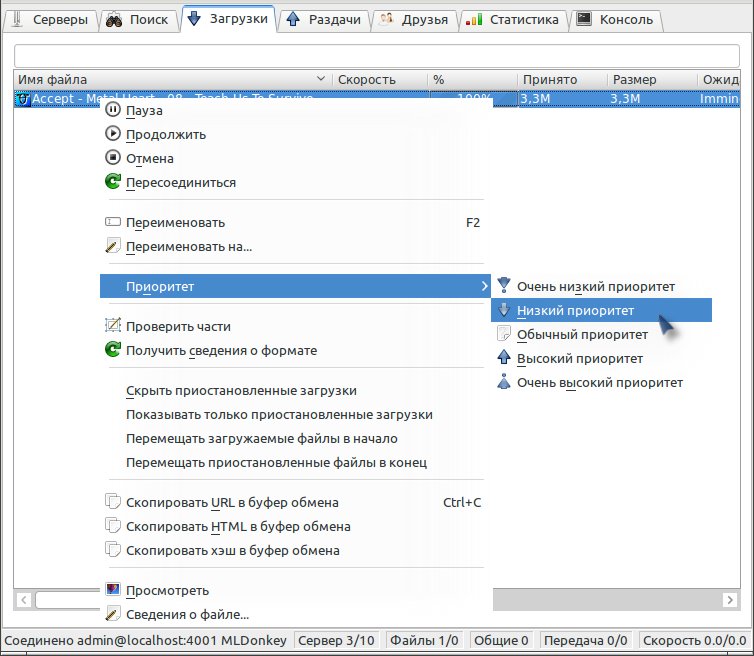Viewport: 754px width, 656px height.
Task: Choose 'Получить сведения о формате'
Action: 295,350
